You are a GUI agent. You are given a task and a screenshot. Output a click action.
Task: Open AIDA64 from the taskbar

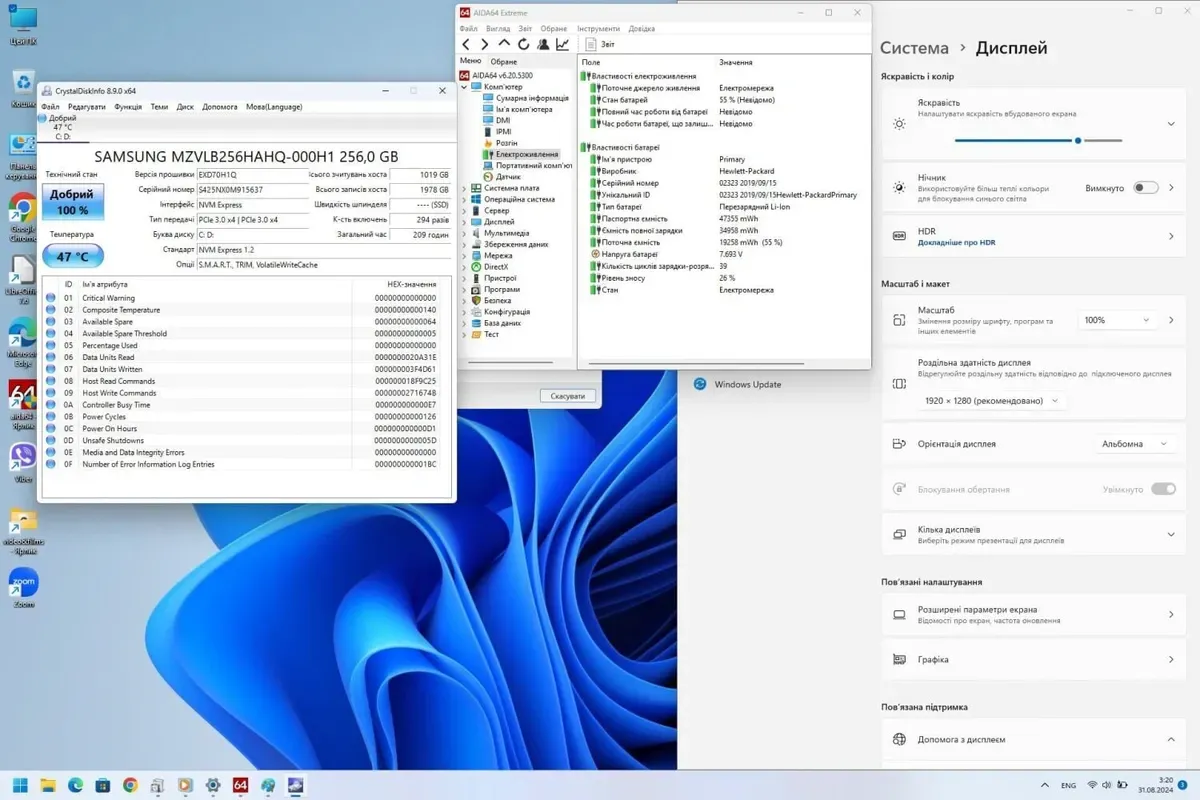241,785
